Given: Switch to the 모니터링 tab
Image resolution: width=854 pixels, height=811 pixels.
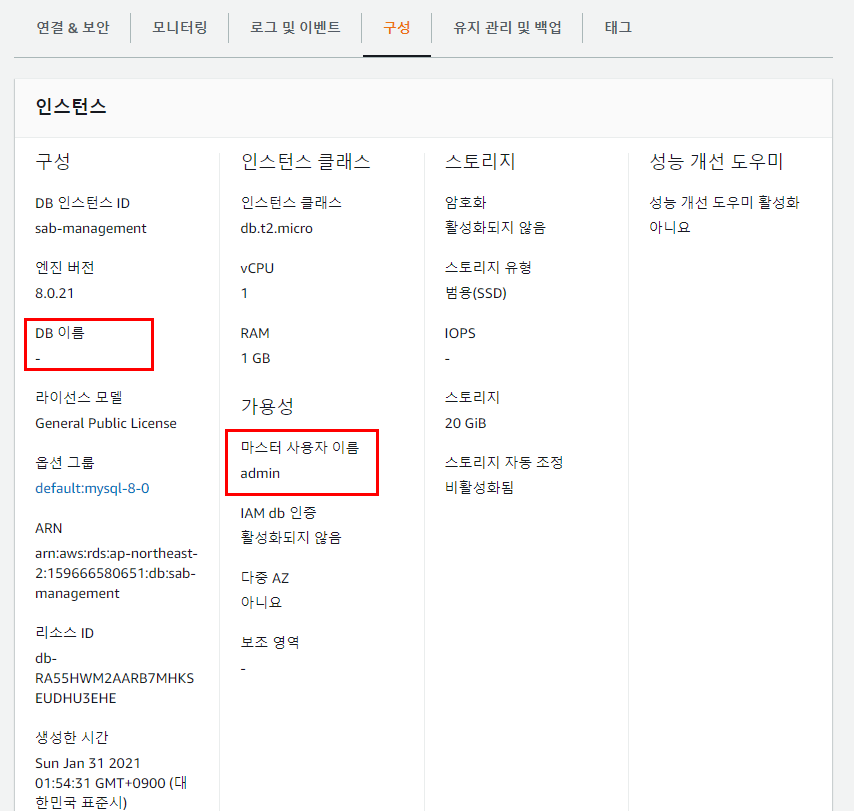Looking at the screenshot, I should click(x=179, y=27).
